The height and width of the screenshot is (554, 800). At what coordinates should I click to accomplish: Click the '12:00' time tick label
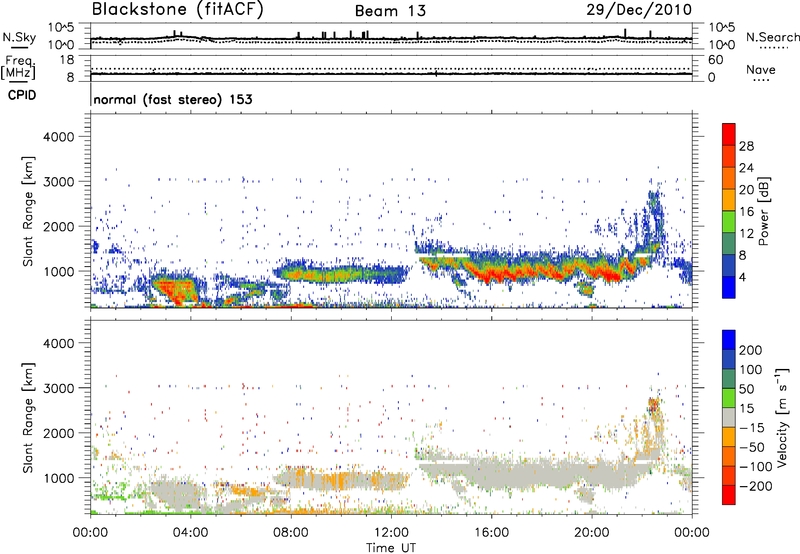click(391, 533)
